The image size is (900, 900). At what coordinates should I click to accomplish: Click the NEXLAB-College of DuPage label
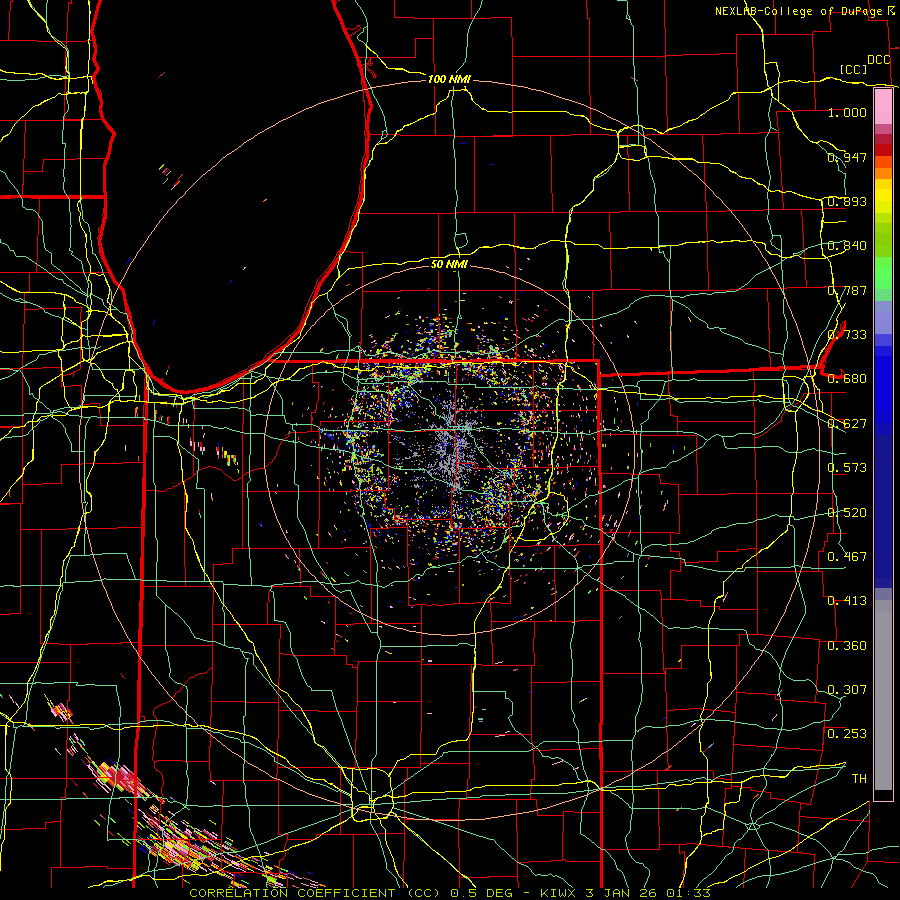point(798,11)
